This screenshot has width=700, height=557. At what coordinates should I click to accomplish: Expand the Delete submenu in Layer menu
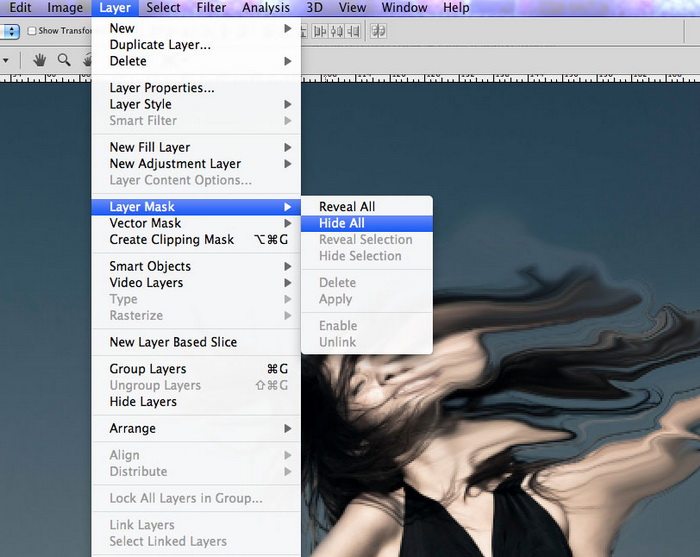(196, 61)
